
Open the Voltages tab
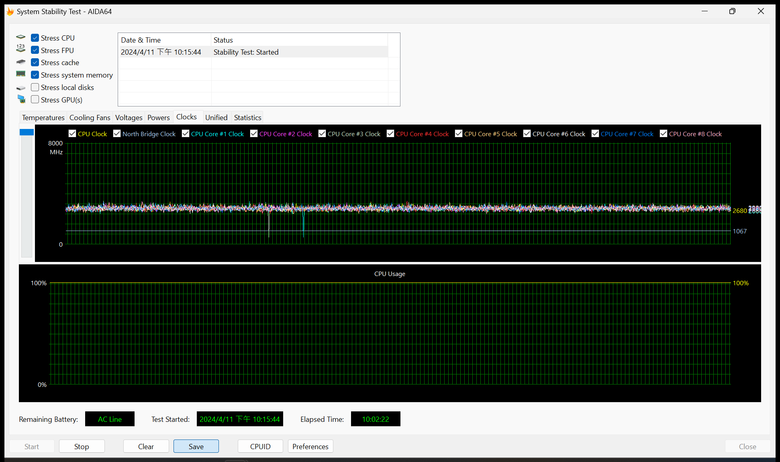click(128, 118)
